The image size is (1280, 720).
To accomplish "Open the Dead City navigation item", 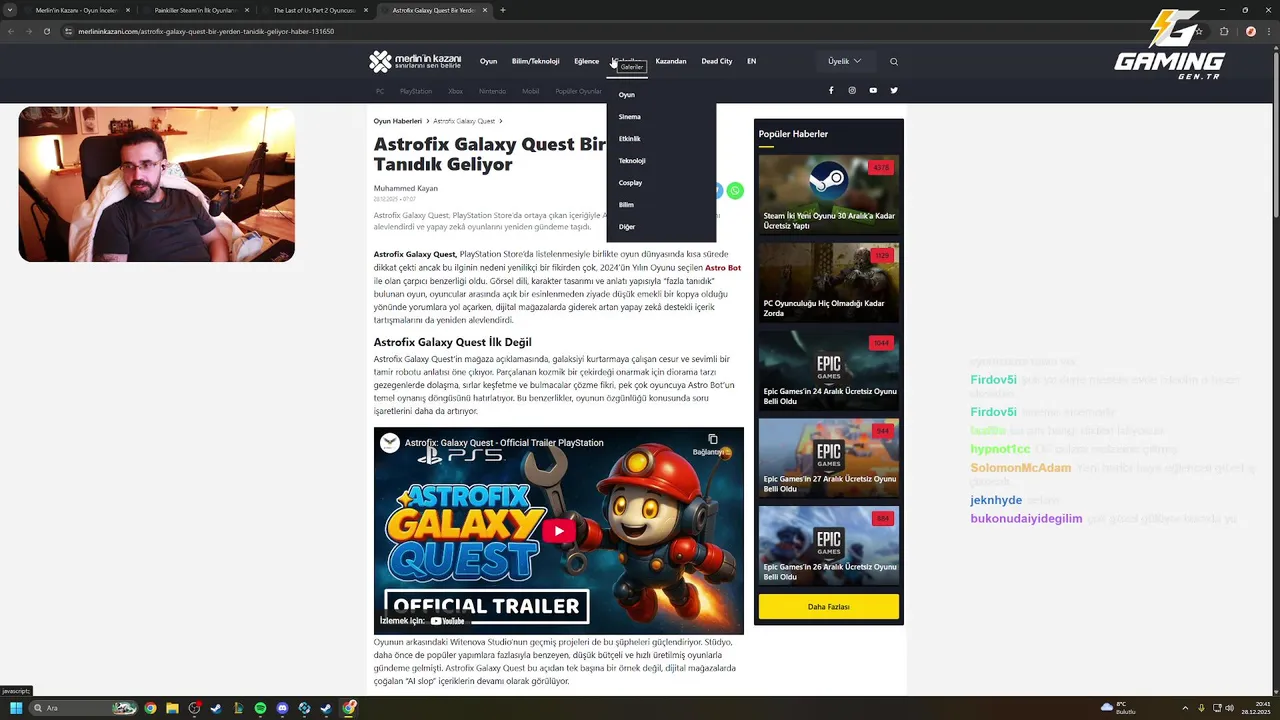I will tap(716, 61).
